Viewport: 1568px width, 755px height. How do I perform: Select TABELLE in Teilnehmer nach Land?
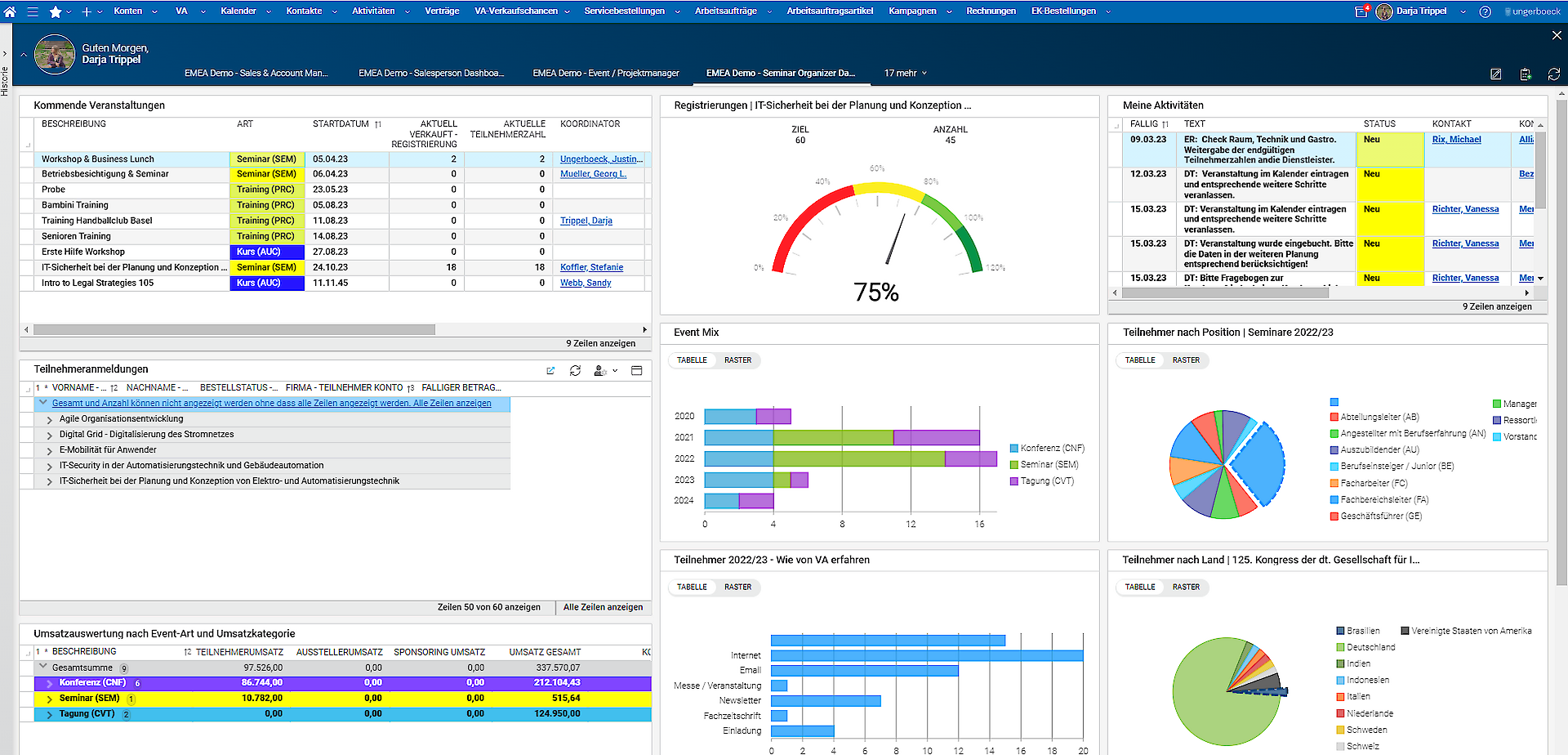coord(1140,587)
